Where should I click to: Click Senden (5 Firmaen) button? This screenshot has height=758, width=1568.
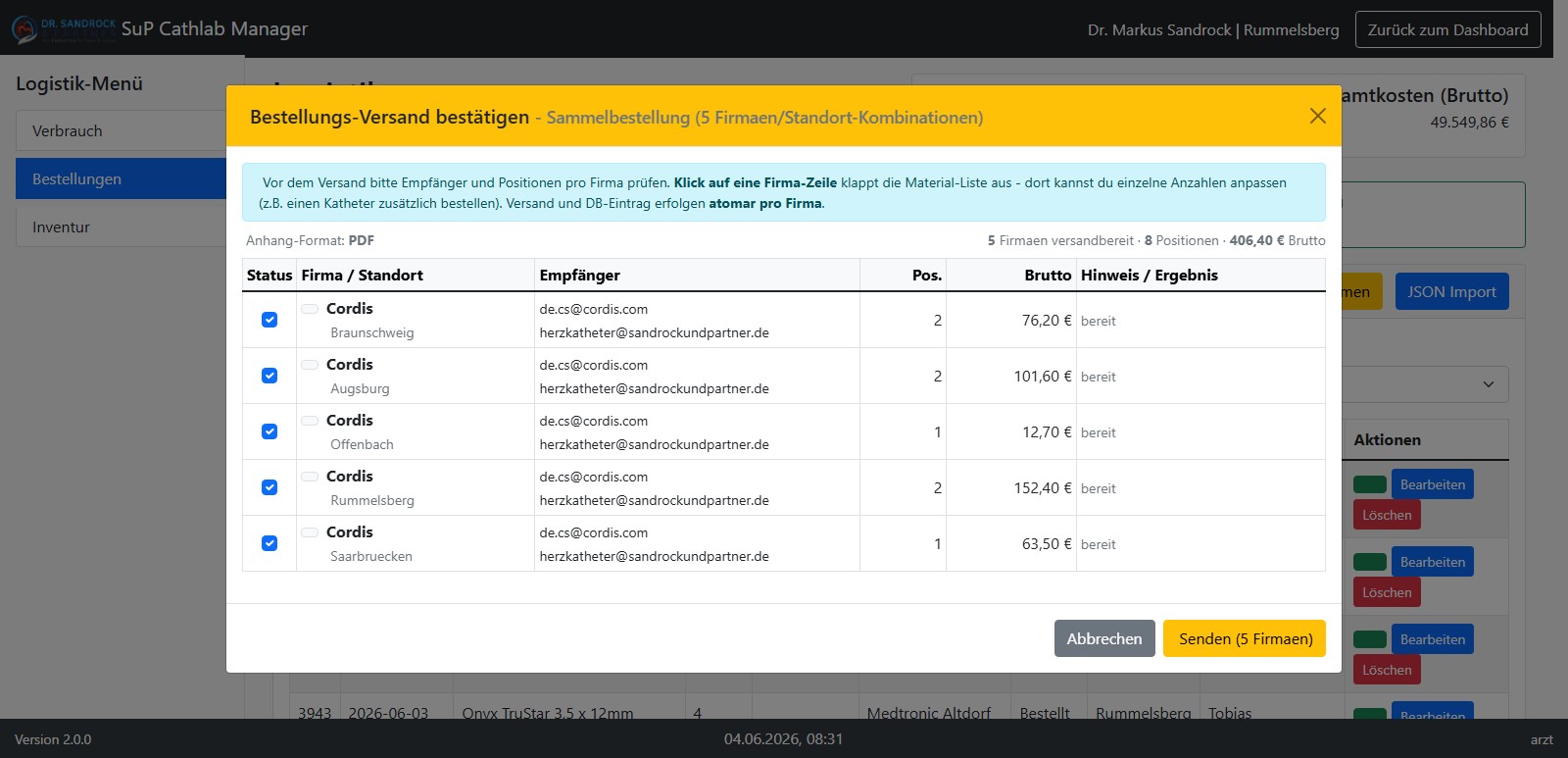click(1245, 638)
